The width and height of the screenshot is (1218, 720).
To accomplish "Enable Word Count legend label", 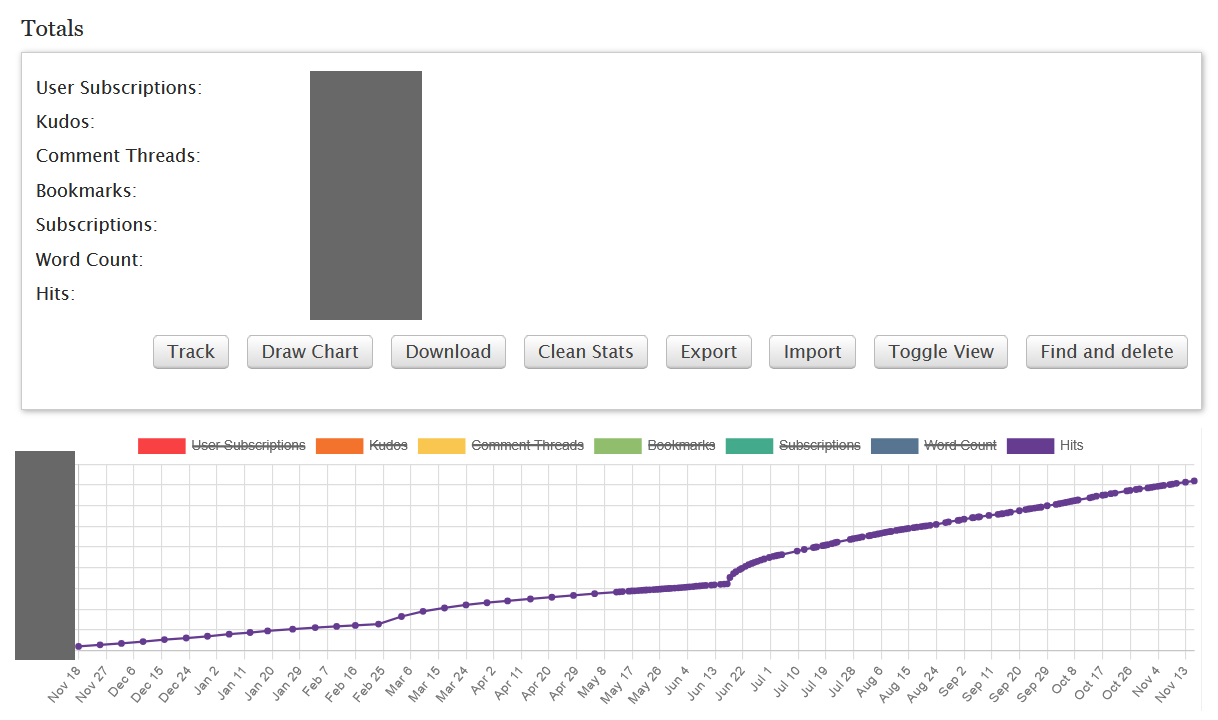I will click(960, 445).
